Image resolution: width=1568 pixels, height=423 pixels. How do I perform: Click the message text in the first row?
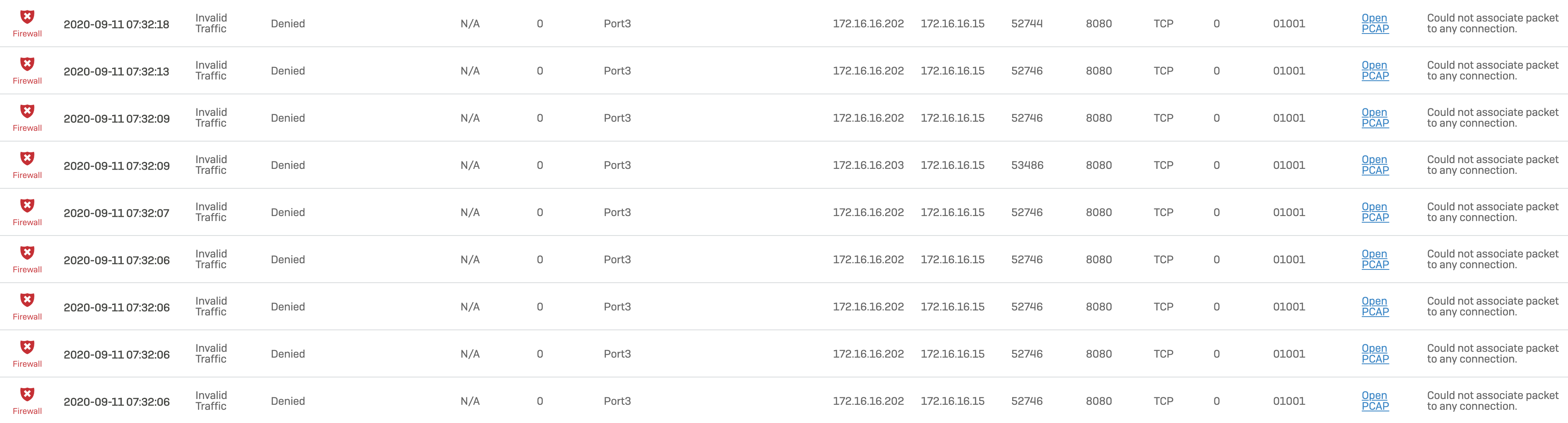pos(1493,23)
